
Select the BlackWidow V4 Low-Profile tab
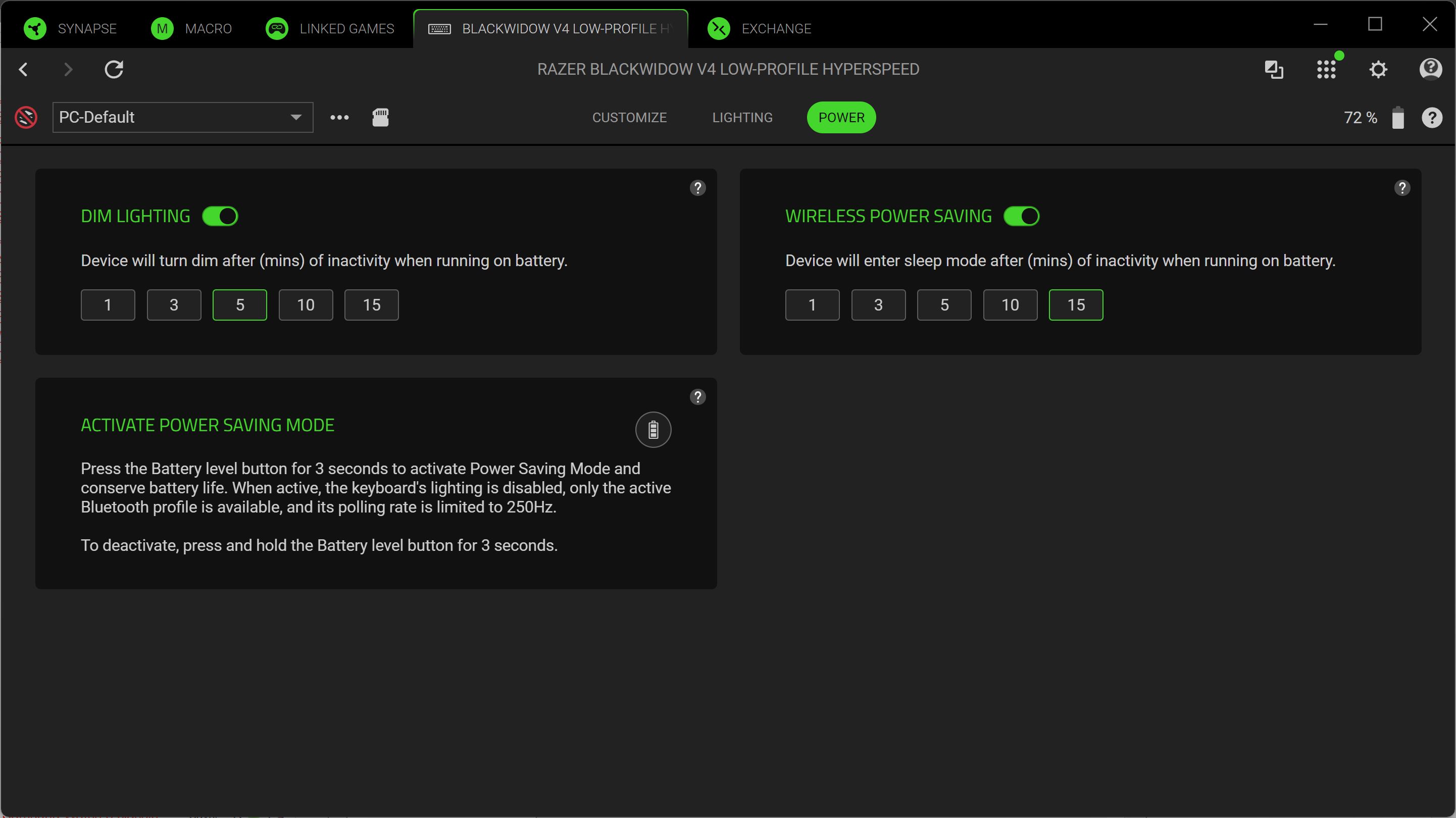(x=550, y=28)
